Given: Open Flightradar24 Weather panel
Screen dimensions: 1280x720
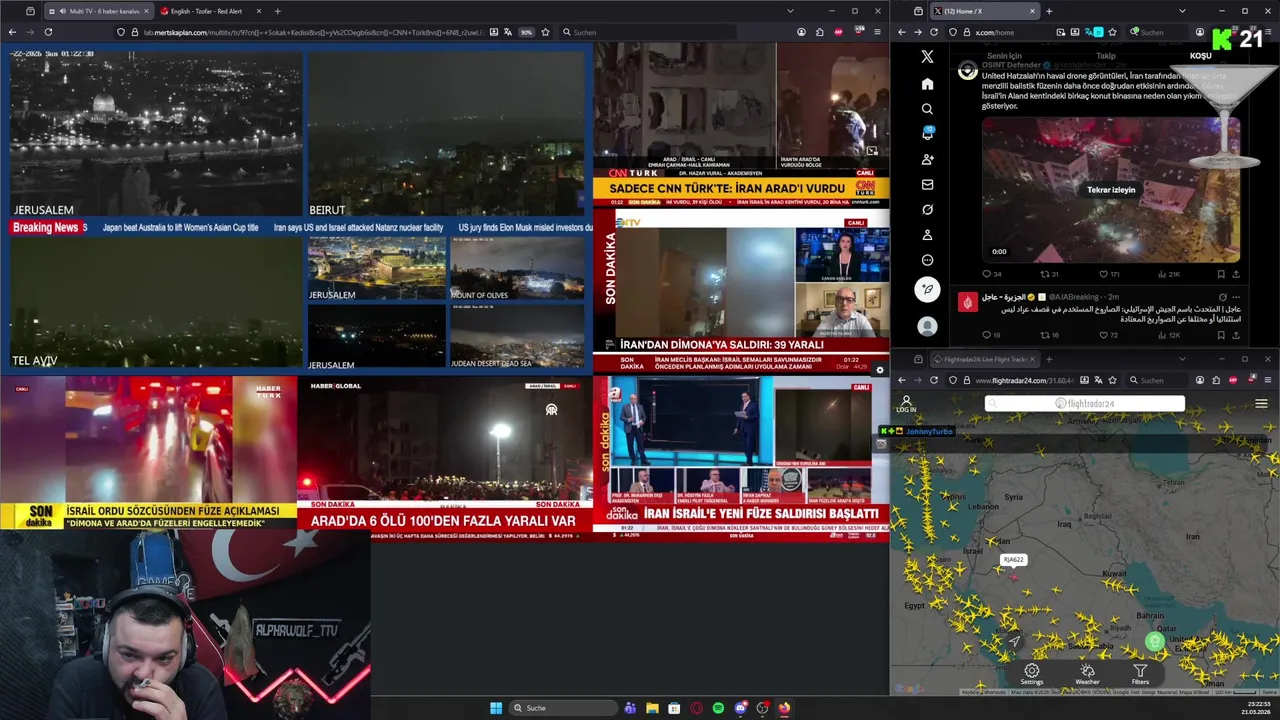Looking at the screenshot, I should click(1087, 674).
